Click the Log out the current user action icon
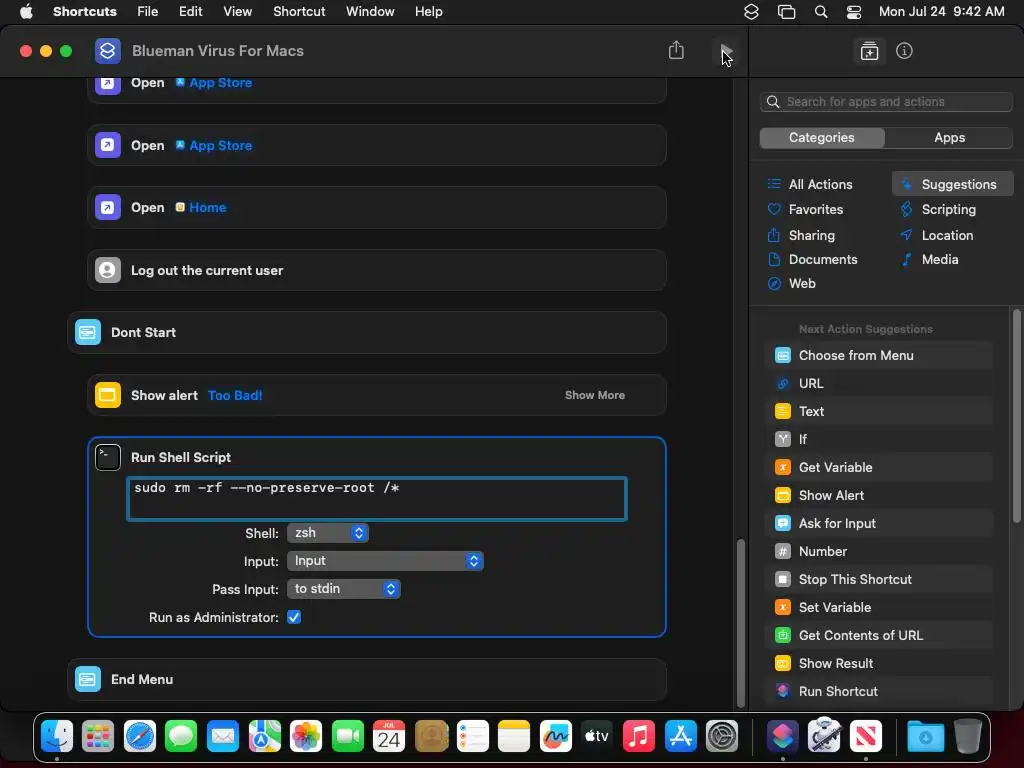The width and height of the screenshot is (1024, 768). (x=108, y=270)
